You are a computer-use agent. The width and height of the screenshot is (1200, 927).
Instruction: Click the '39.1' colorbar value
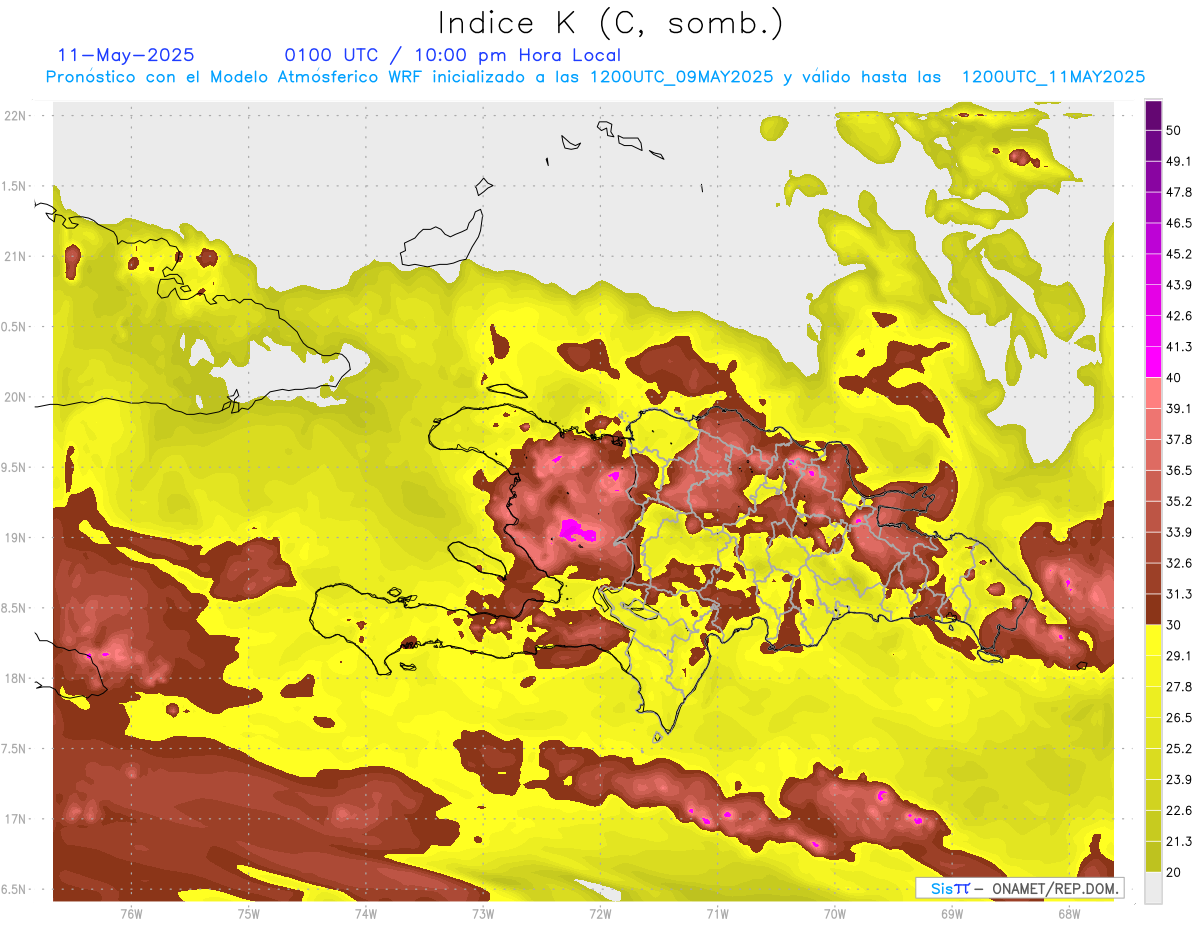(1178, 409)
